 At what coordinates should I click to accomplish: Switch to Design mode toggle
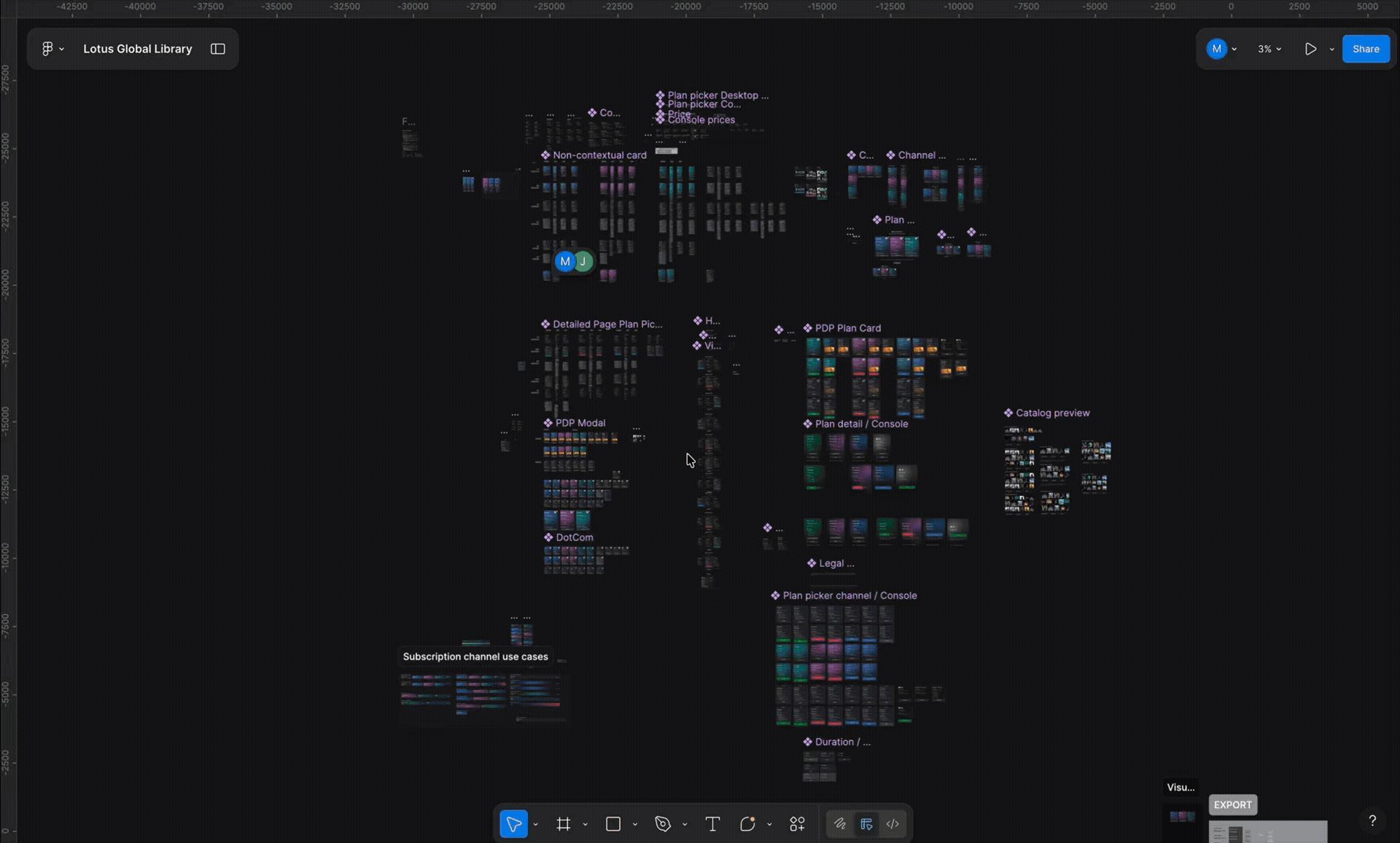pyautogui.click(x=866, y=824)
